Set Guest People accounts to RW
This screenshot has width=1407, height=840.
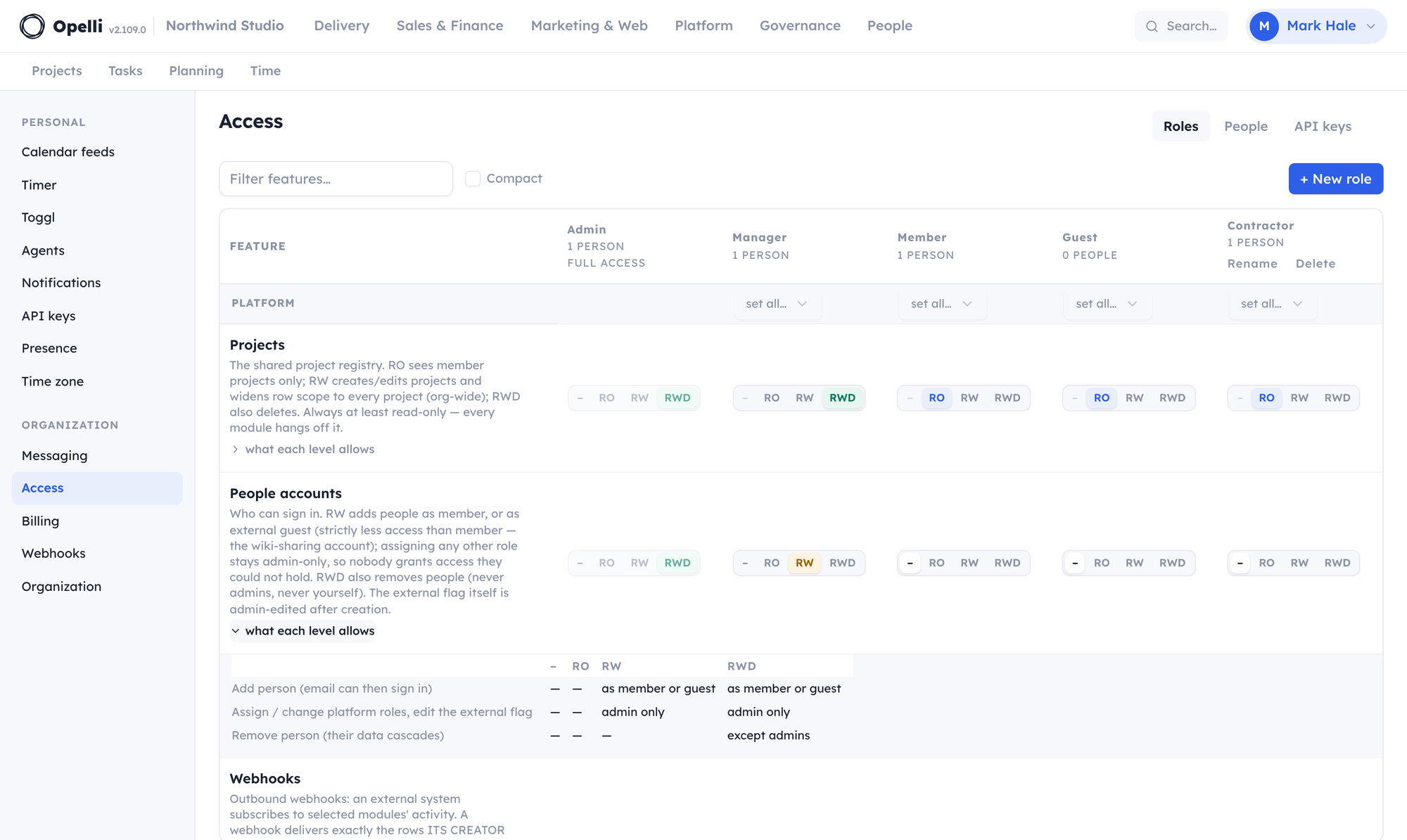point(1134,563)
